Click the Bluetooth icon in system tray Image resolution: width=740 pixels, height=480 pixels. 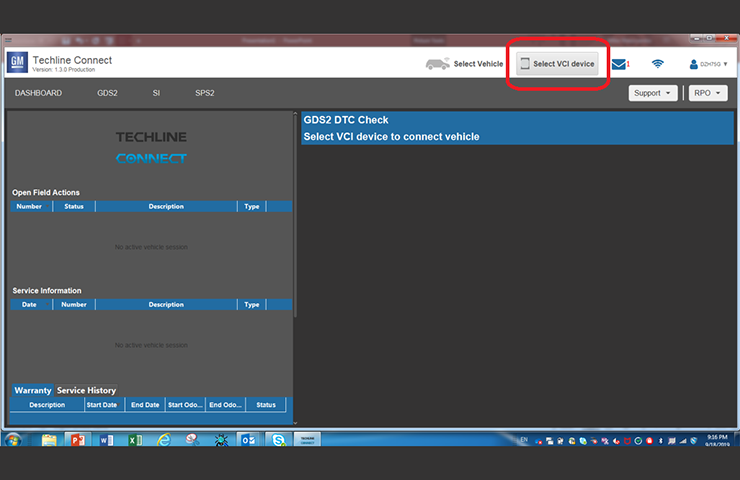pos(661,441)
